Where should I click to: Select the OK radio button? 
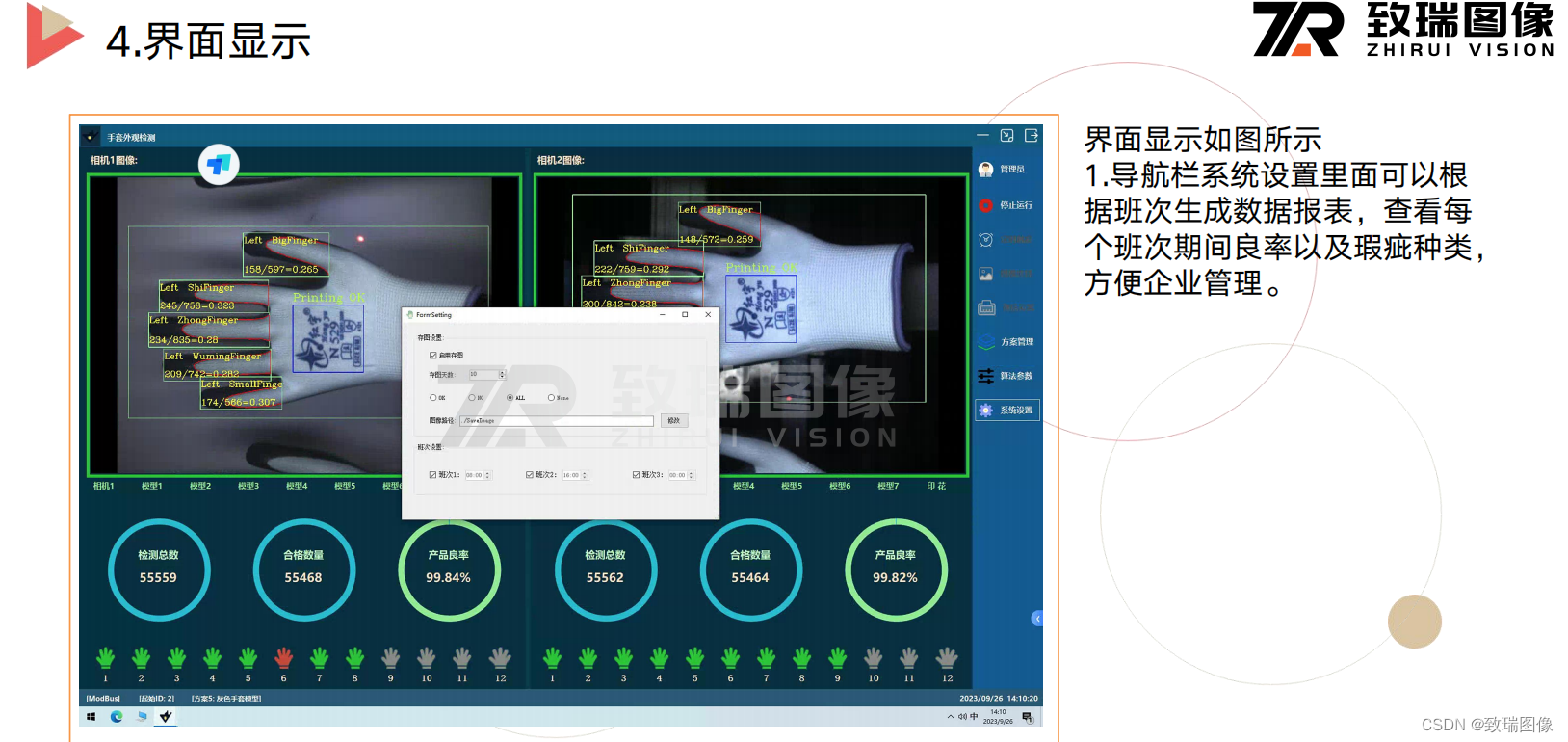click(432, 398)
